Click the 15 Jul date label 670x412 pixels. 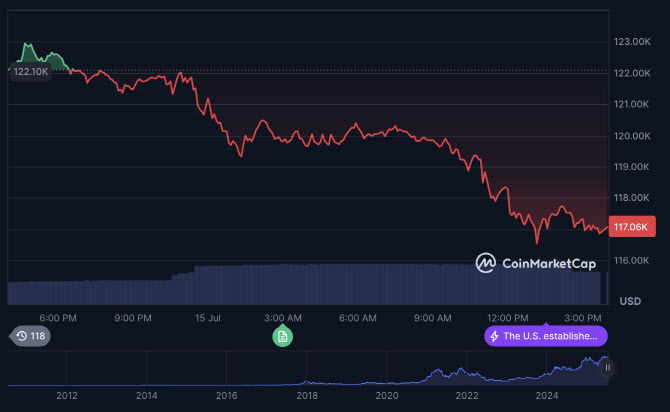click(x=207, y=318)
